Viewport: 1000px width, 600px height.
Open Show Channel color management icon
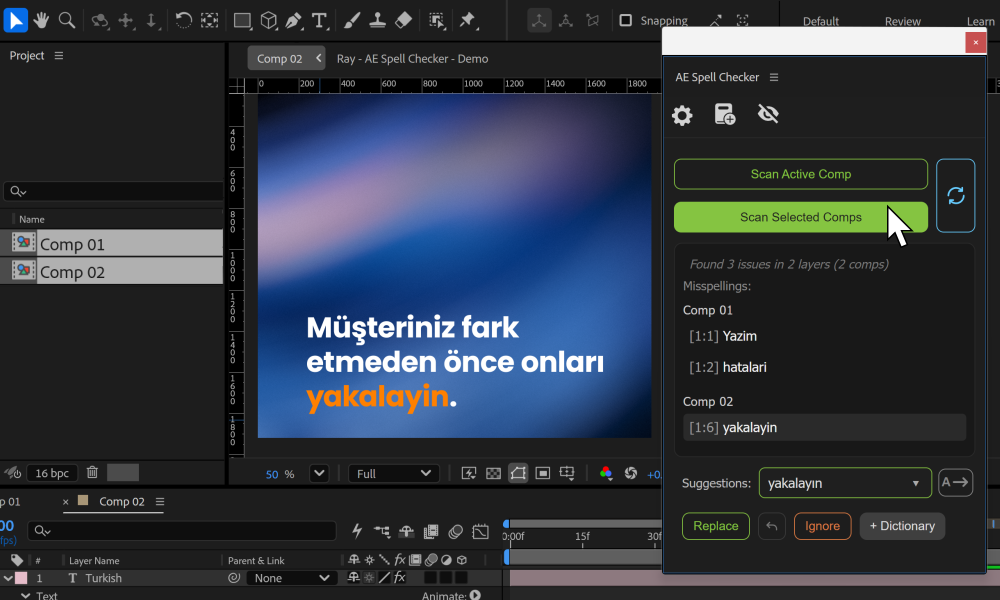(x=606, y=473)
